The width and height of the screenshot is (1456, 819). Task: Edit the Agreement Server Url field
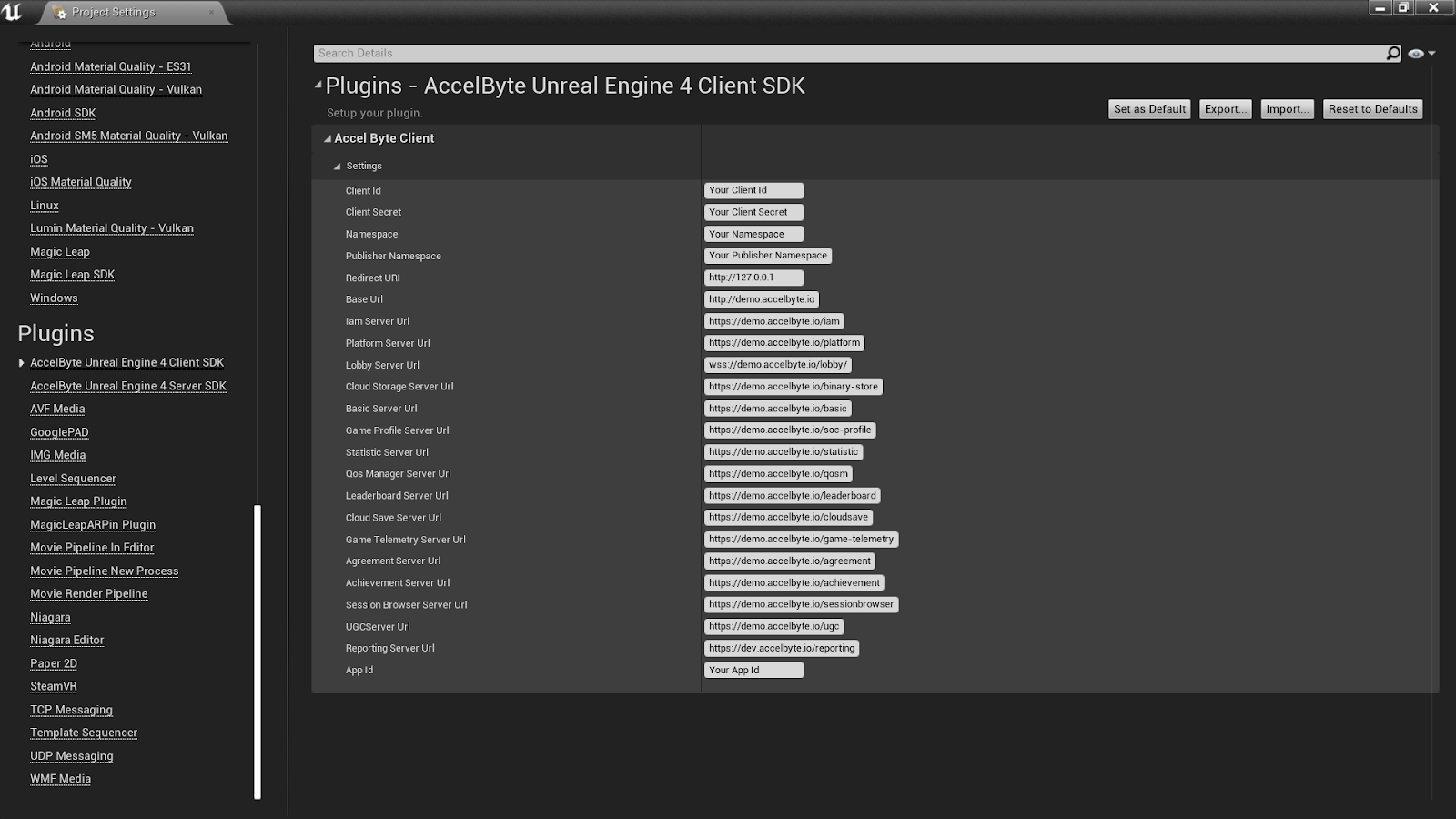[790, 561]
